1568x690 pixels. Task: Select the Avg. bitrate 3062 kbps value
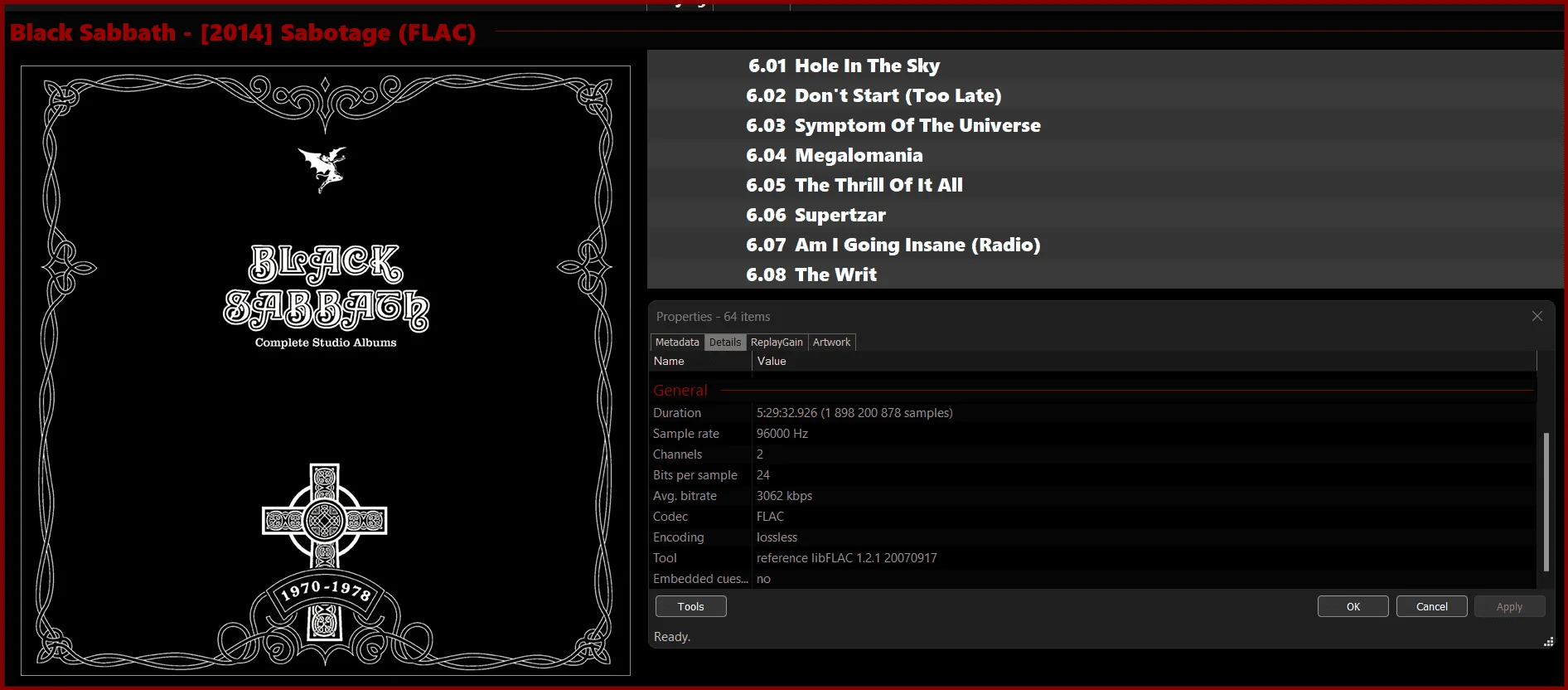(x=784, y=495)
